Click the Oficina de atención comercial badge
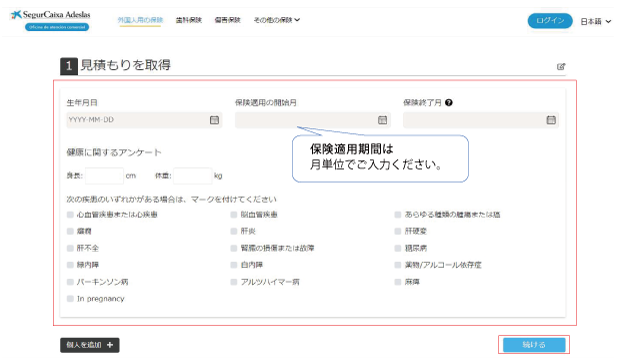 click(x=57, y=27)
